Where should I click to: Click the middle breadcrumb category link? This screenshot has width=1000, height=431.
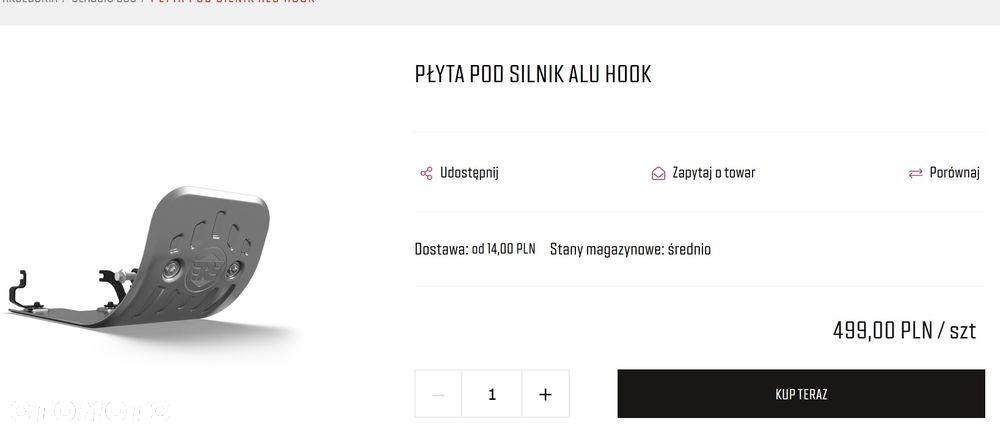click(x=103, y=2)
